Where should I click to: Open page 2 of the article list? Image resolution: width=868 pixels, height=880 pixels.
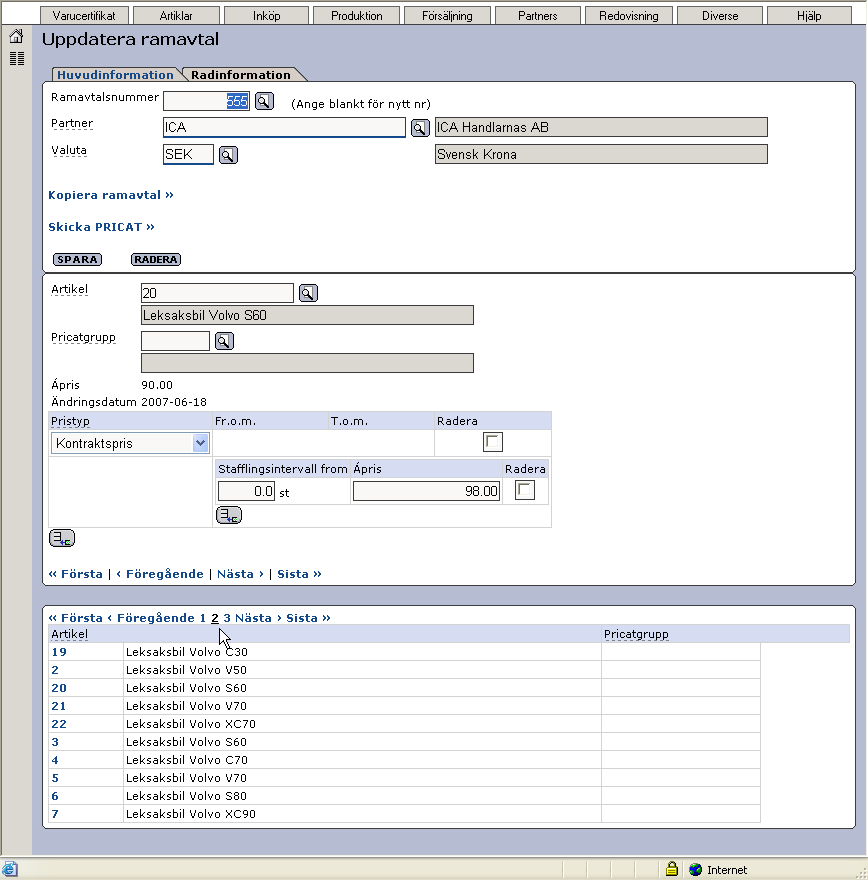(x=215, y=617)
